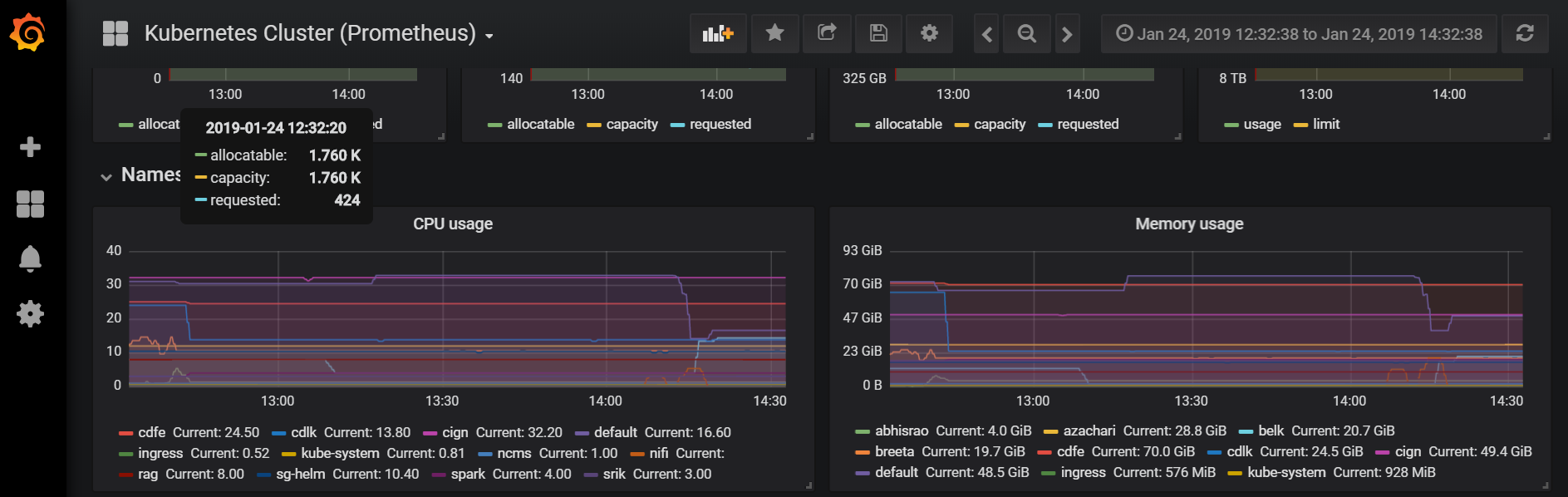Click the red color swatch beside cdfe in CPU legend
The height and width of the screenshot is (497, 1568).
(x=126, y=433)
